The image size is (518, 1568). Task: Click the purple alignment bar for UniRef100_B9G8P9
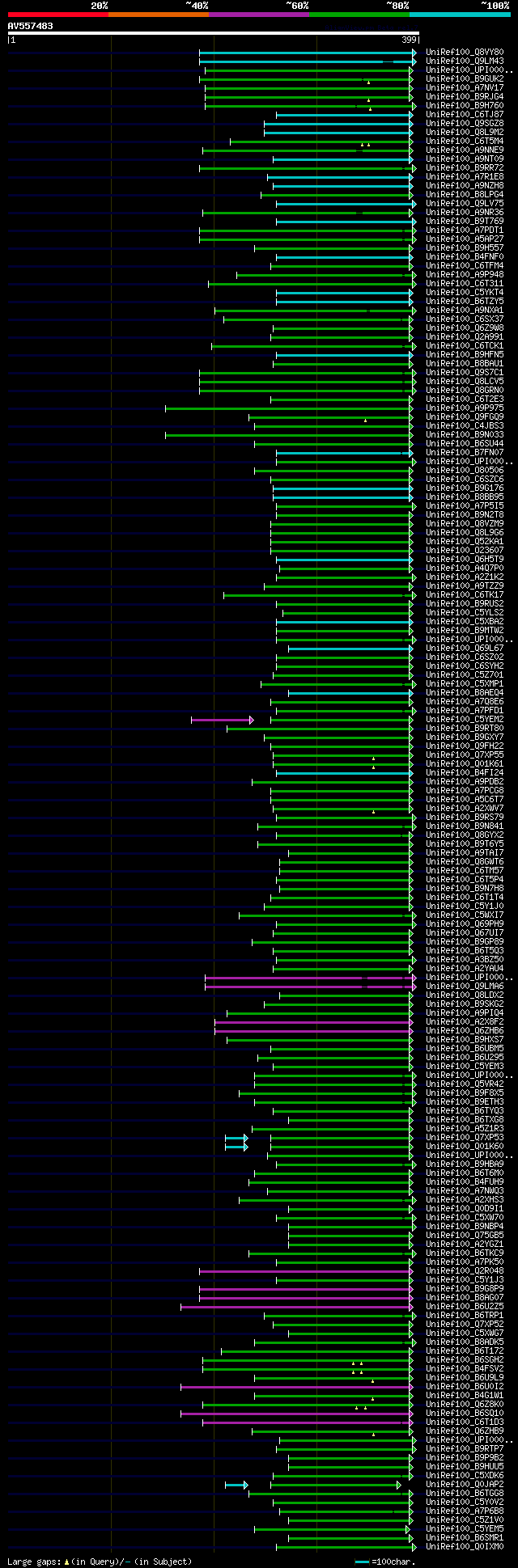tap(306, 1289)
